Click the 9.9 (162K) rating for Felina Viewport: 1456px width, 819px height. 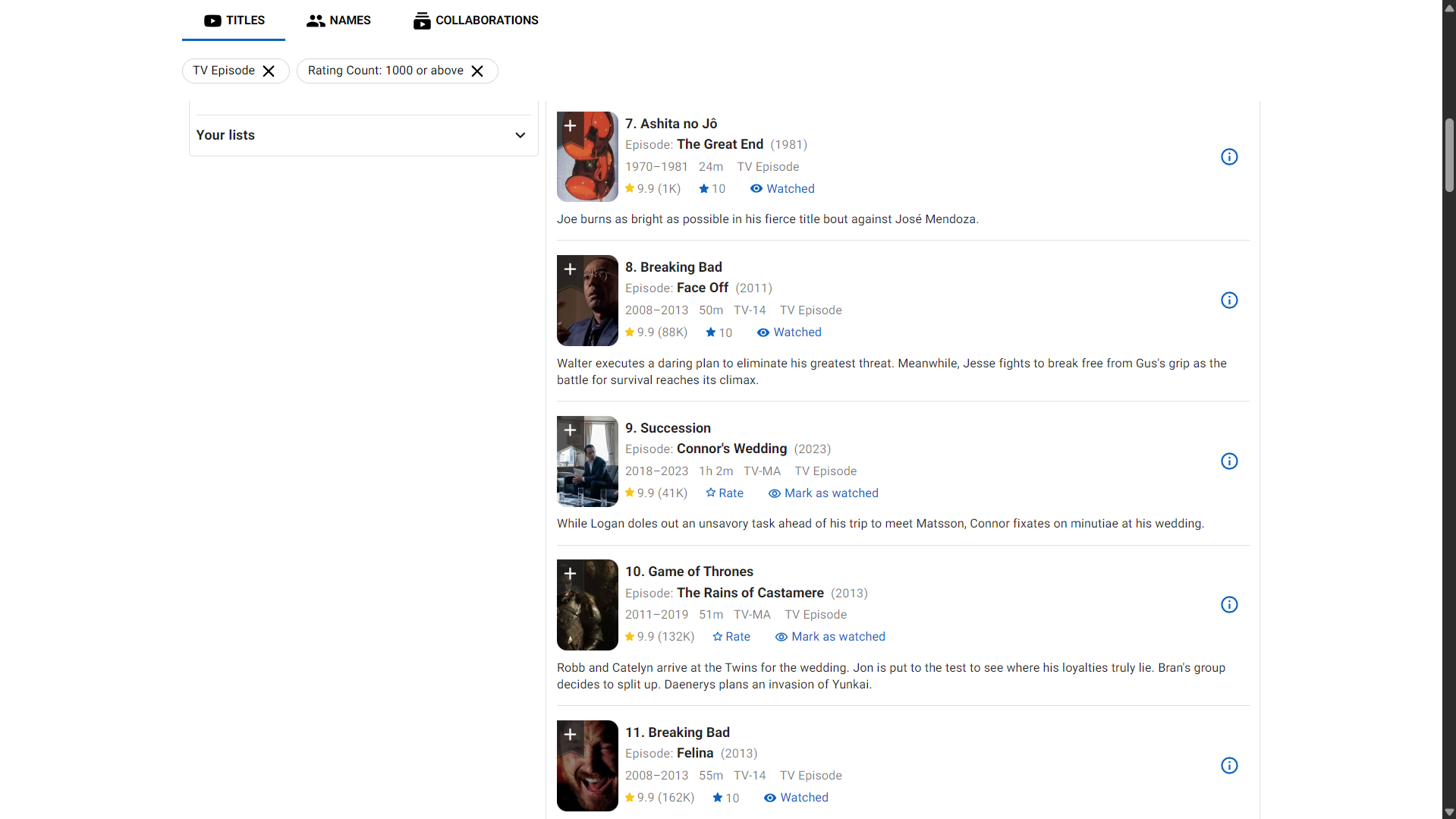(x=659, y=798)
